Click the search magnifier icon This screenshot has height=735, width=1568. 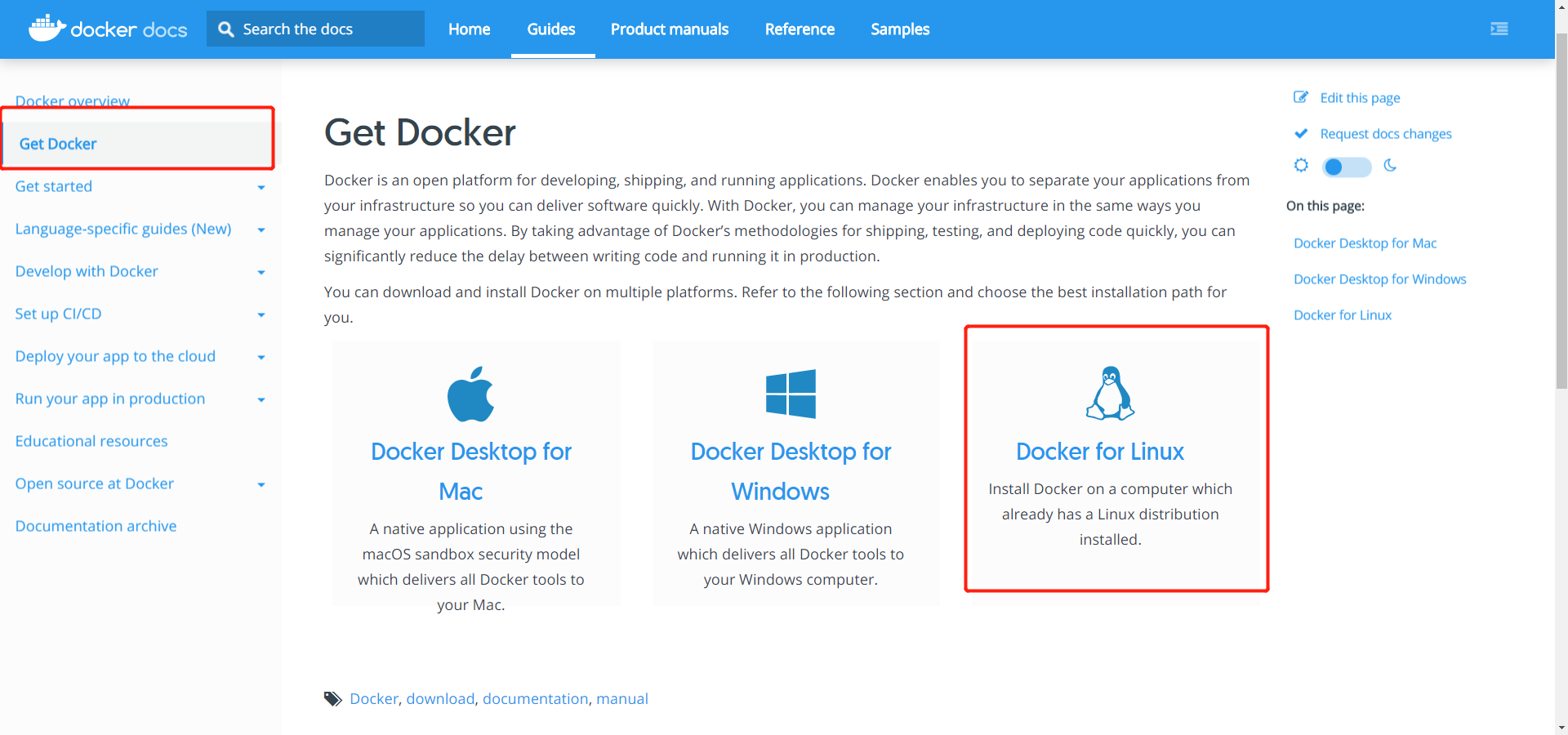pos(226,29)
